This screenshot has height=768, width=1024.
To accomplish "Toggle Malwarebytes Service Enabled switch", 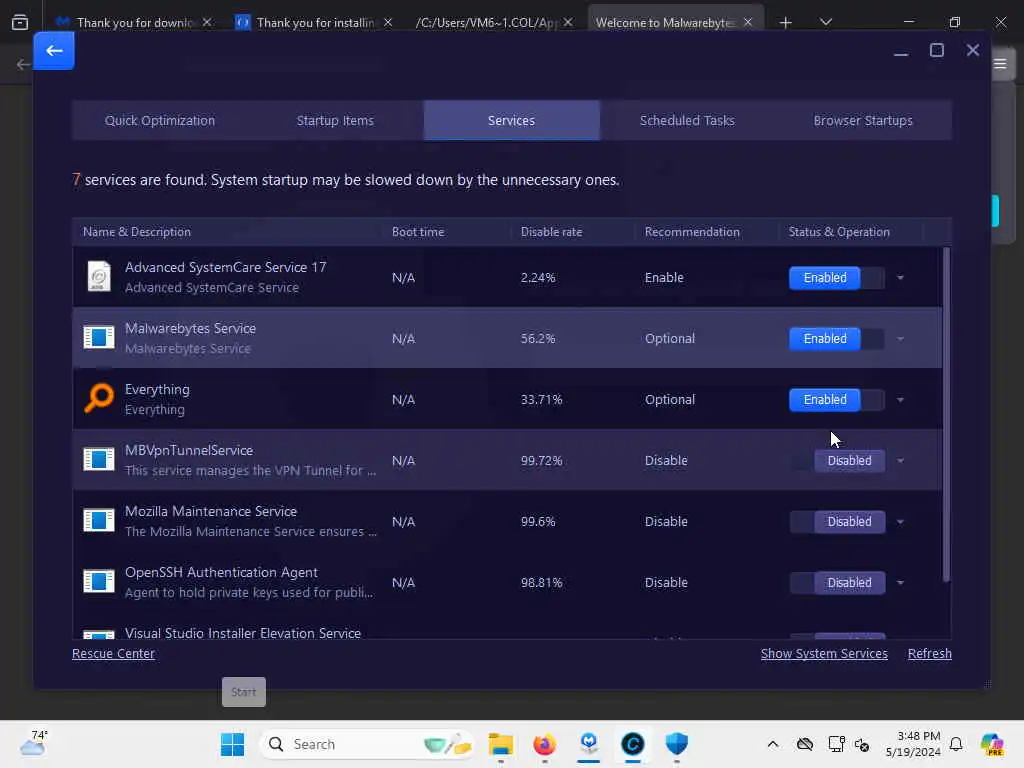I will point(837,338).
